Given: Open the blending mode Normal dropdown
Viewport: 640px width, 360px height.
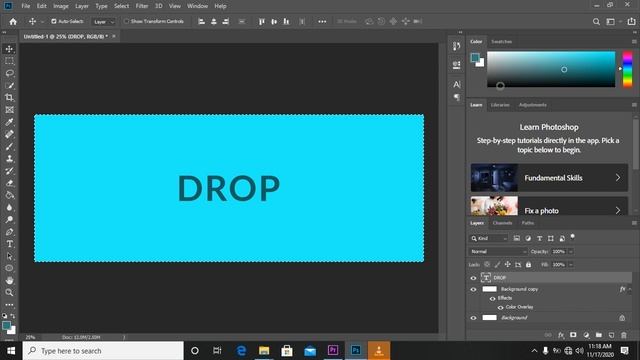Looking at the screenshot, I should pos(498,251).
